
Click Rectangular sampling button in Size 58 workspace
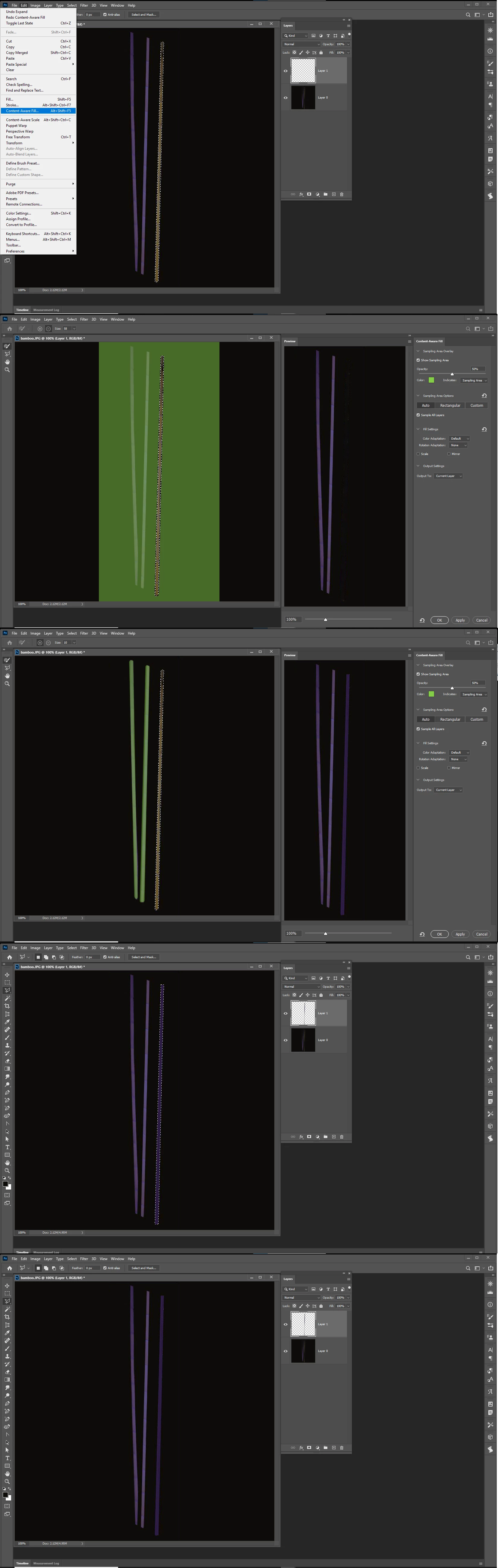pos(450,405)
